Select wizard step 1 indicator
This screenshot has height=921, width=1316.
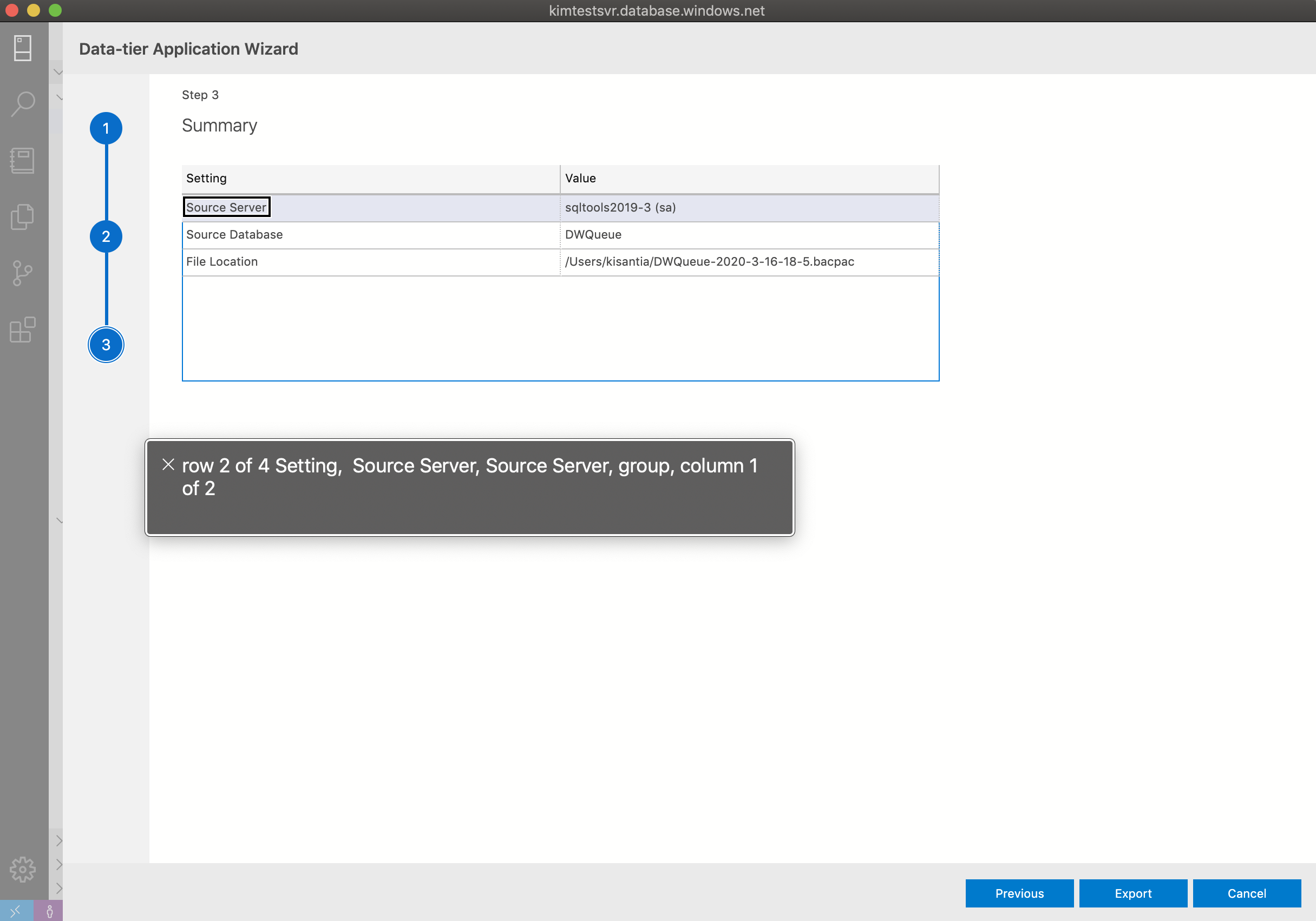click(106, 128)
